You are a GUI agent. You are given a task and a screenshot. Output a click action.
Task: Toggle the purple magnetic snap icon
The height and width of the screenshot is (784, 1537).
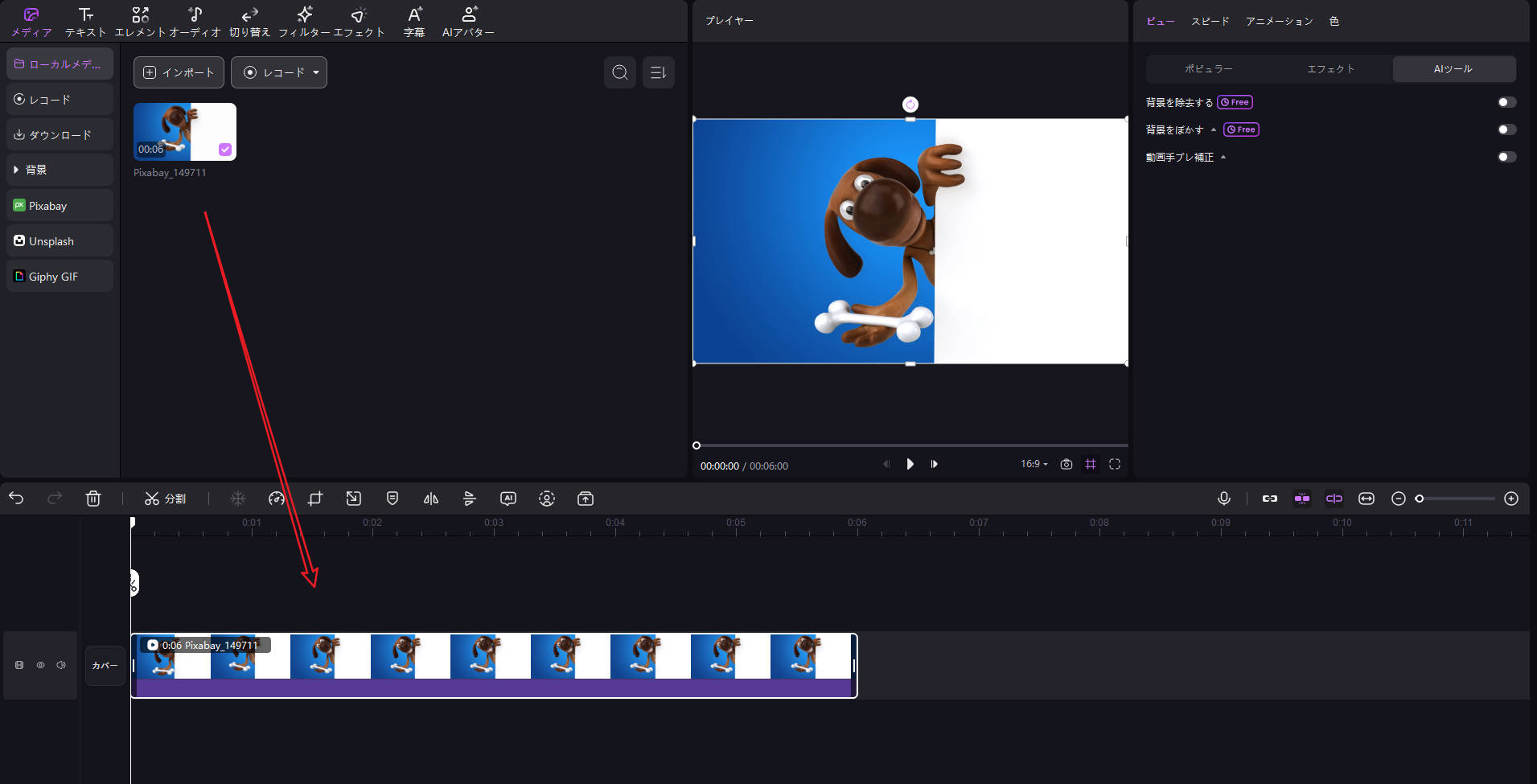click(x=1302, y=499)
